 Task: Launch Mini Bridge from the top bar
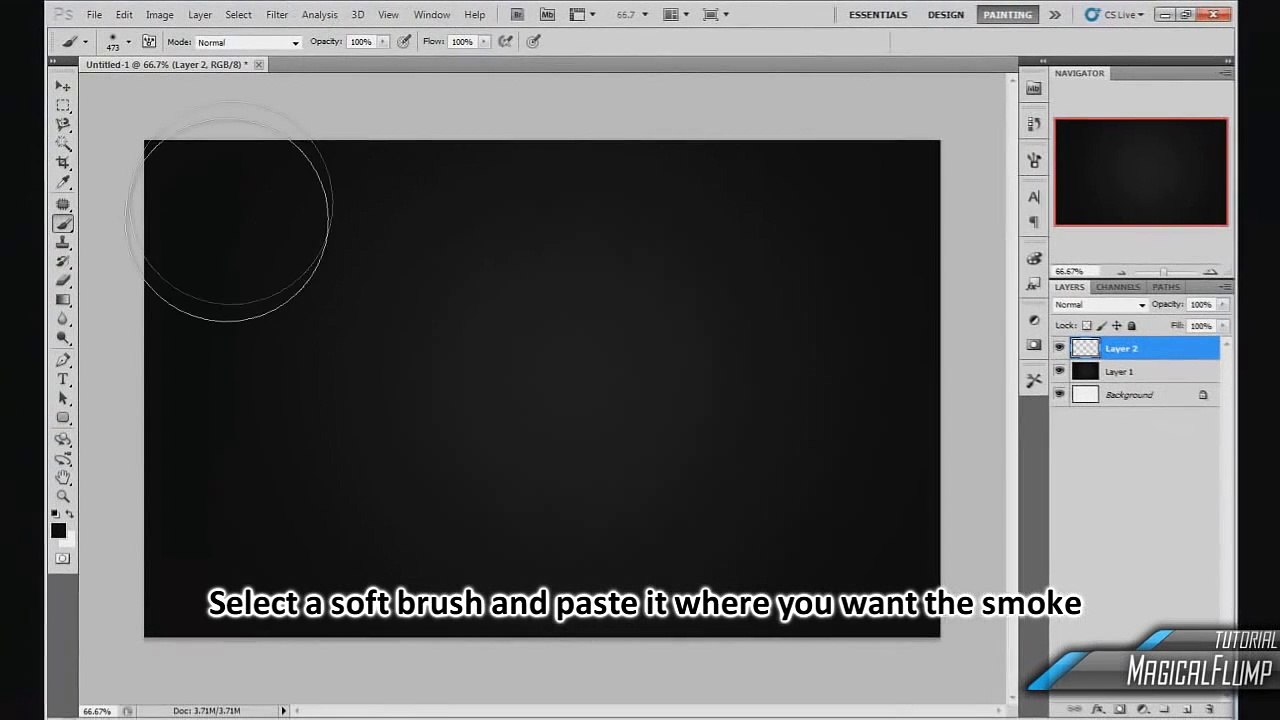coord(547,14)
